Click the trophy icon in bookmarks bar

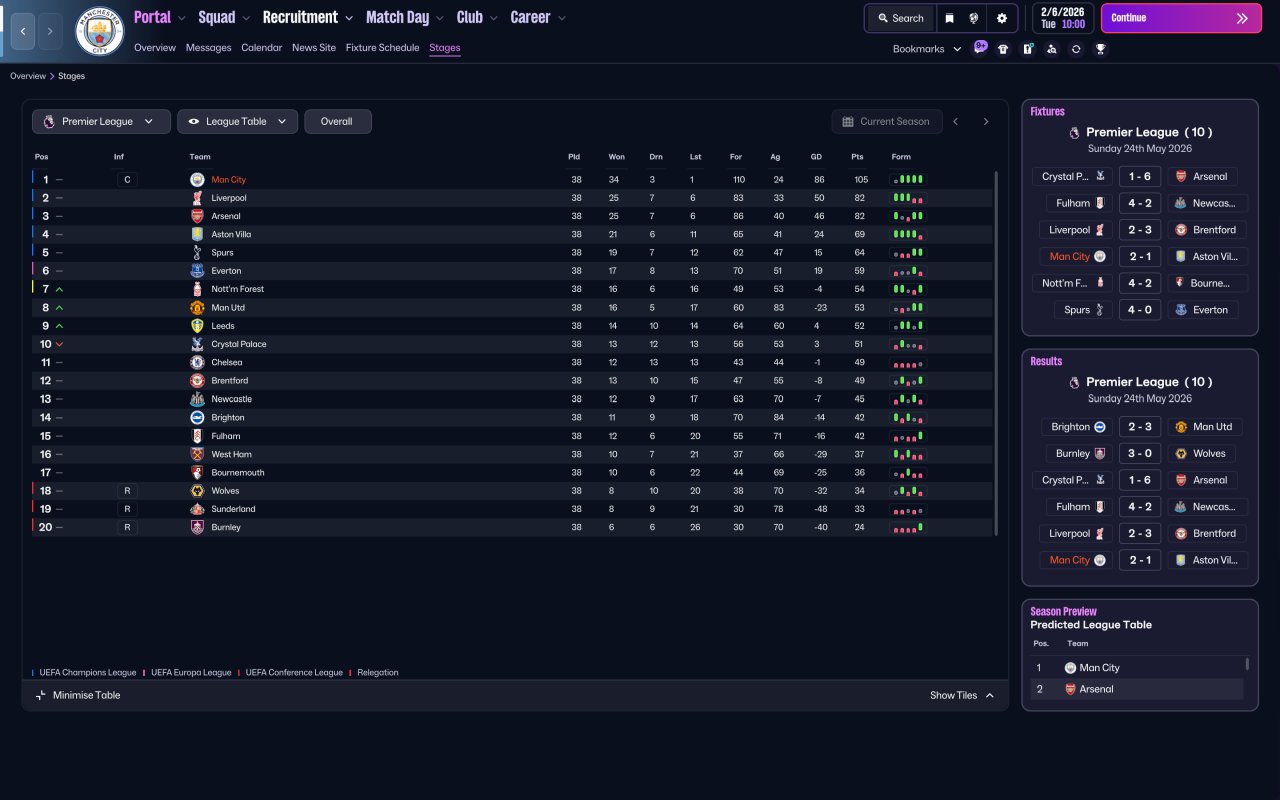click(x=1100, y=49)
